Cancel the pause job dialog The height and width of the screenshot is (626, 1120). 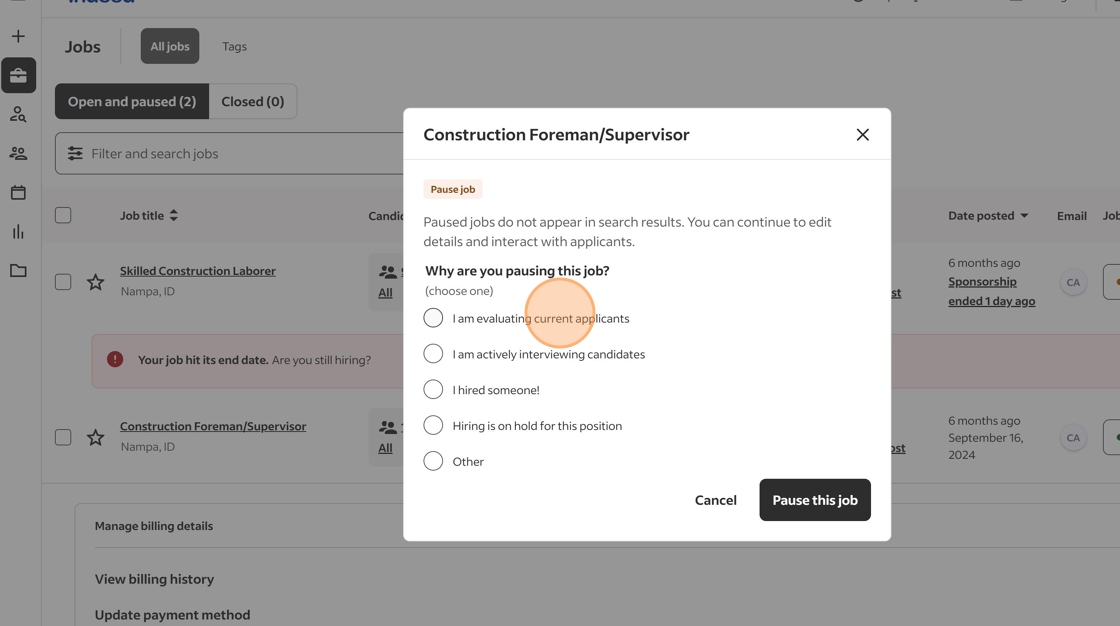tap(715, 500)
